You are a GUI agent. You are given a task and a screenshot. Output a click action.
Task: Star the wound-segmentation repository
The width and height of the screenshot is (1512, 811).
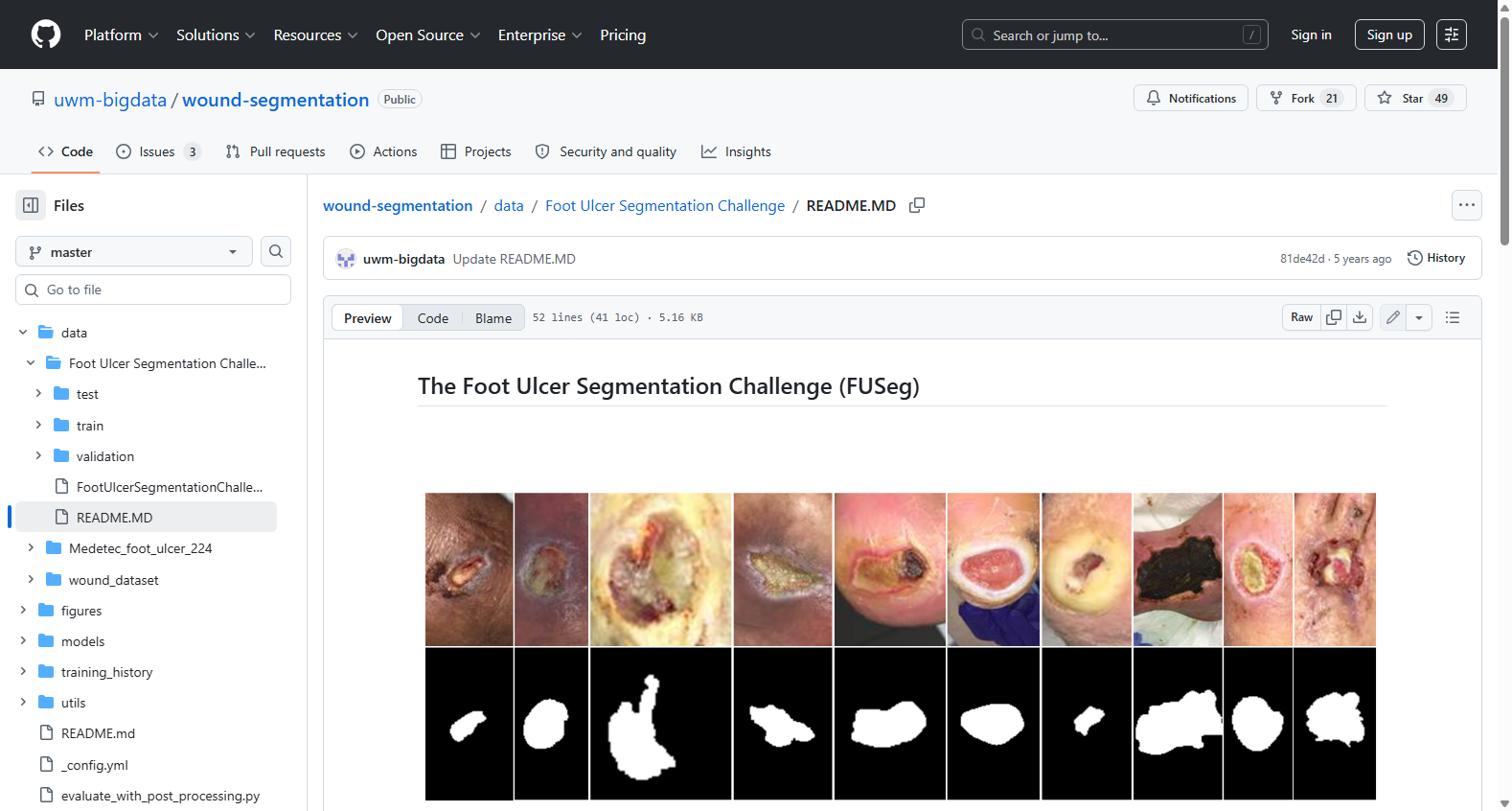[1415, 98]
